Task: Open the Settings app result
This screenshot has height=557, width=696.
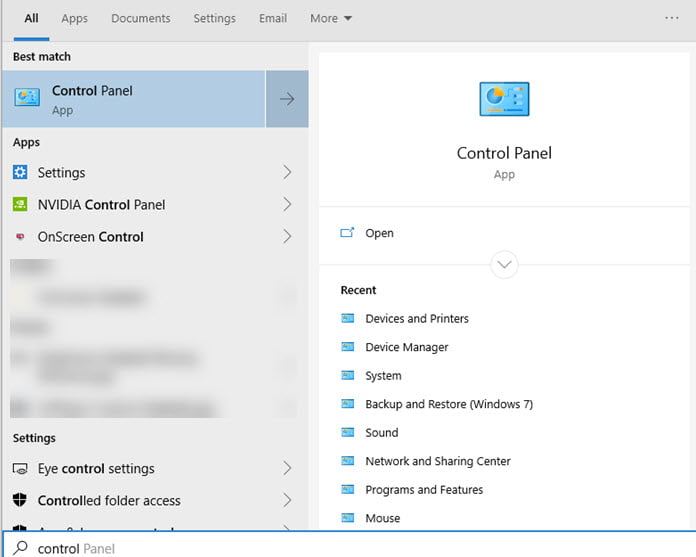Action: pos(153,172)
